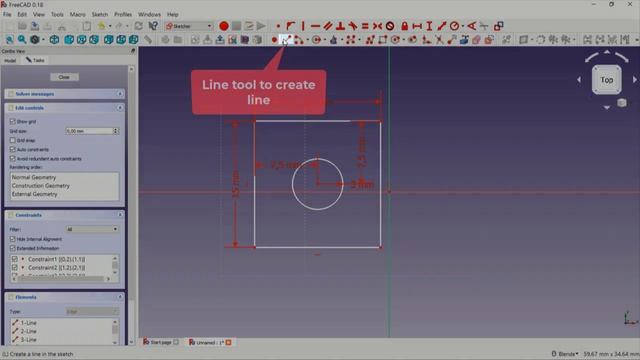Apply the Angle constraint

[471, 26]
